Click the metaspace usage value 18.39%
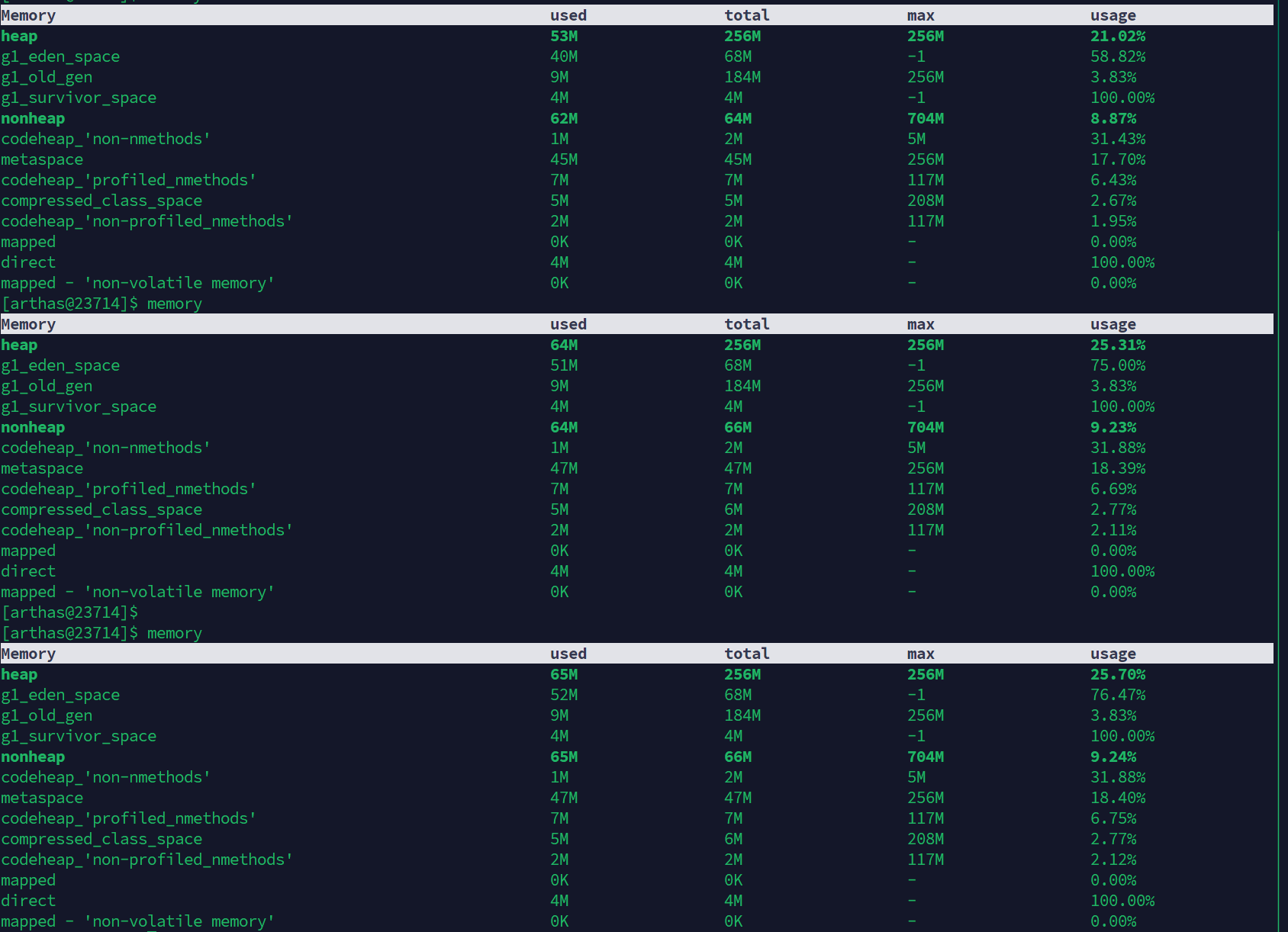Screen dimensions: 1288x932 pyautogui.click(x=1117, y=468)
